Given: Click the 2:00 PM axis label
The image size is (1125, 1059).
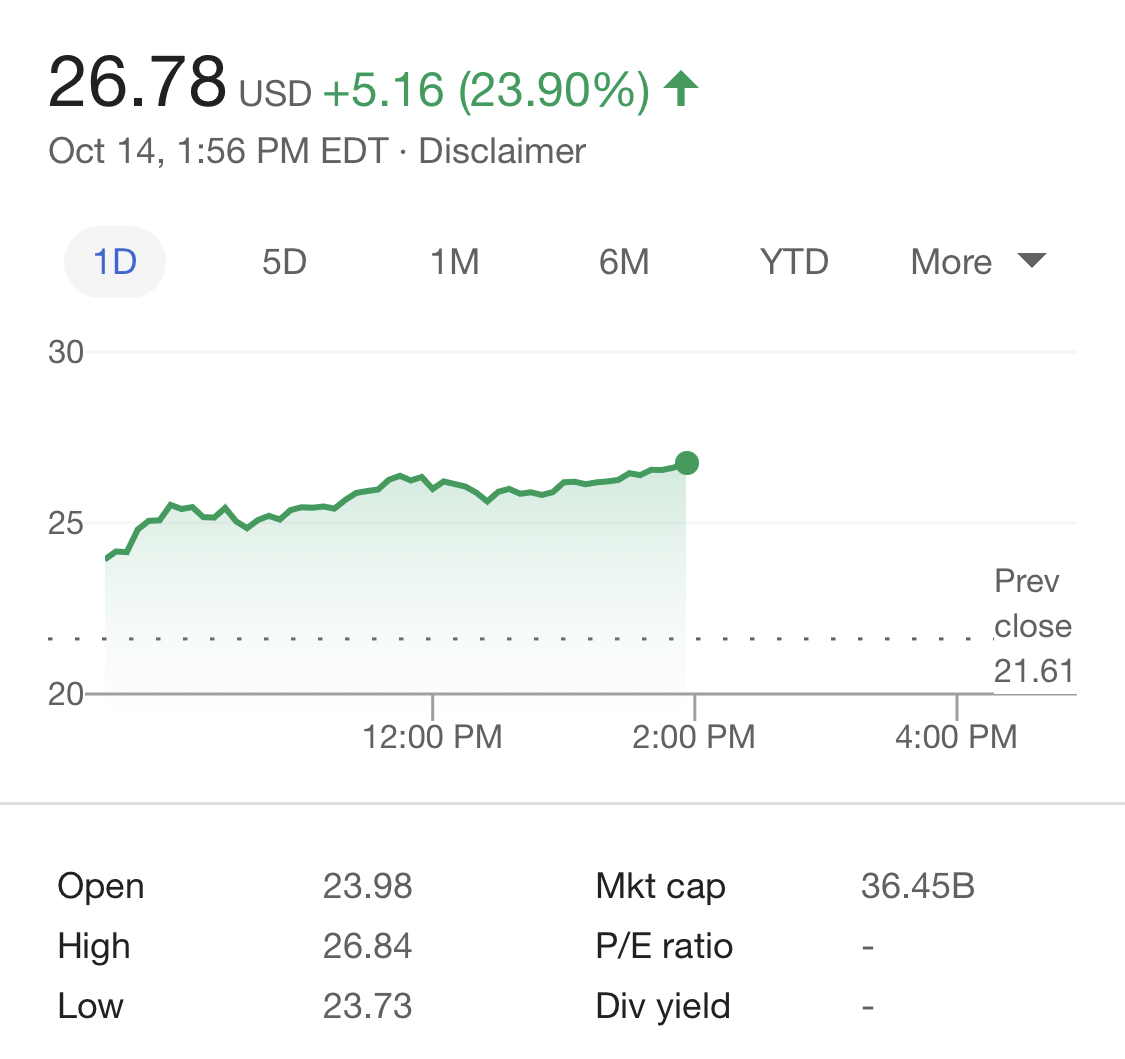Looking at the screenshot, I should tap(694, 738).
